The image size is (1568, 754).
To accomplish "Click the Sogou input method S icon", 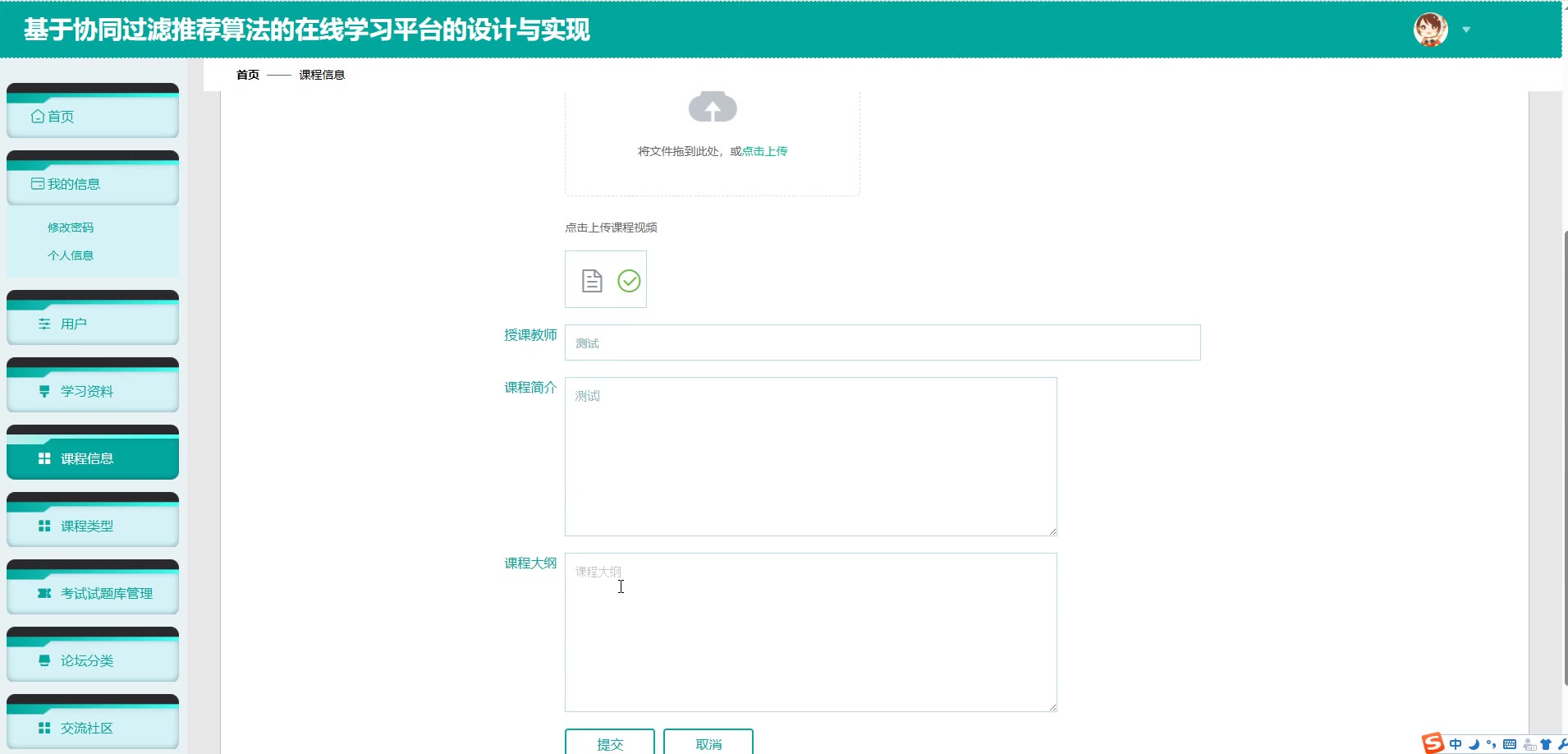I will click(x=1433, y=743).
